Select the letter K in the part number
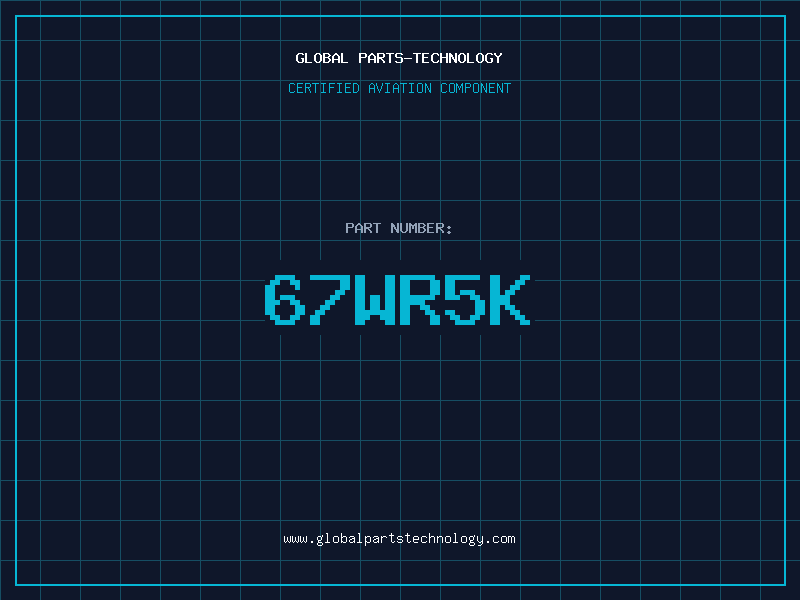 [x=511, y=300]
